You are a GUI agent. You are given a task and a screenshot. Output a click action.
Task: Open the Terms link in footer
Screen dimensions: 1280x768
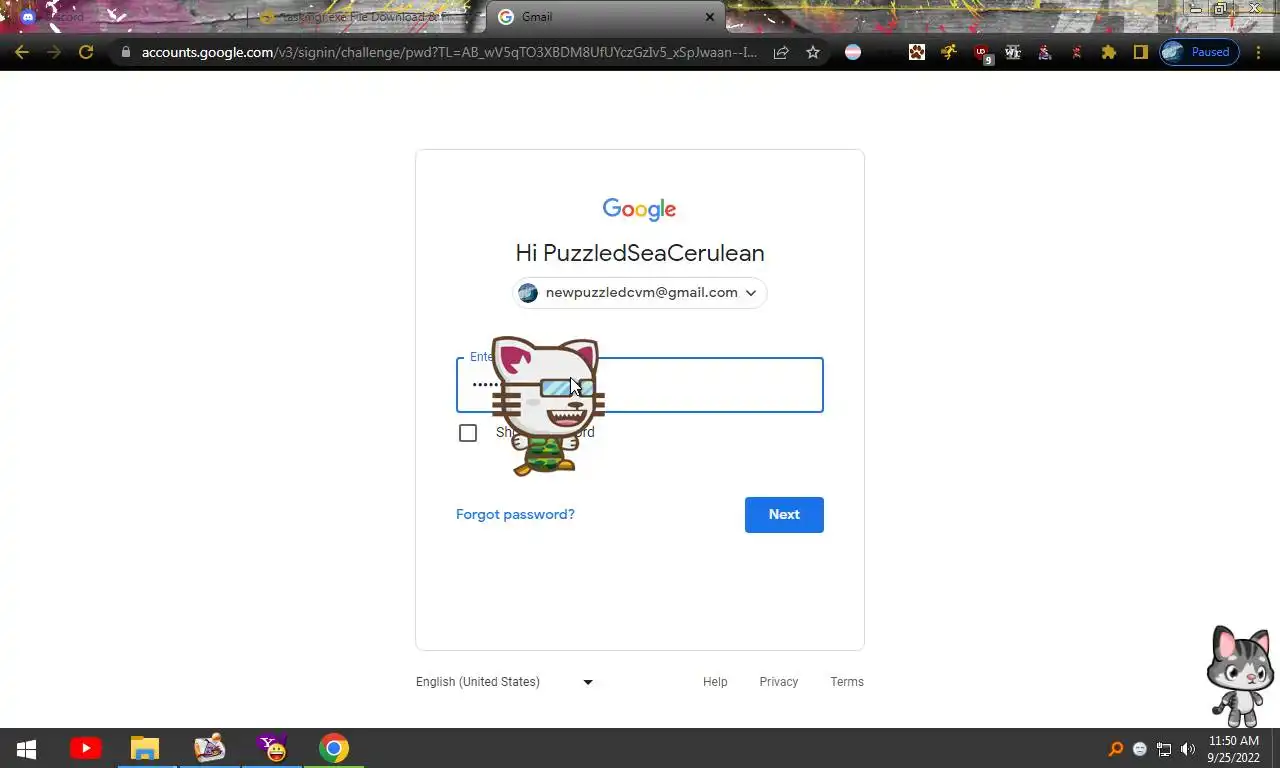click(x=847, y=682)
